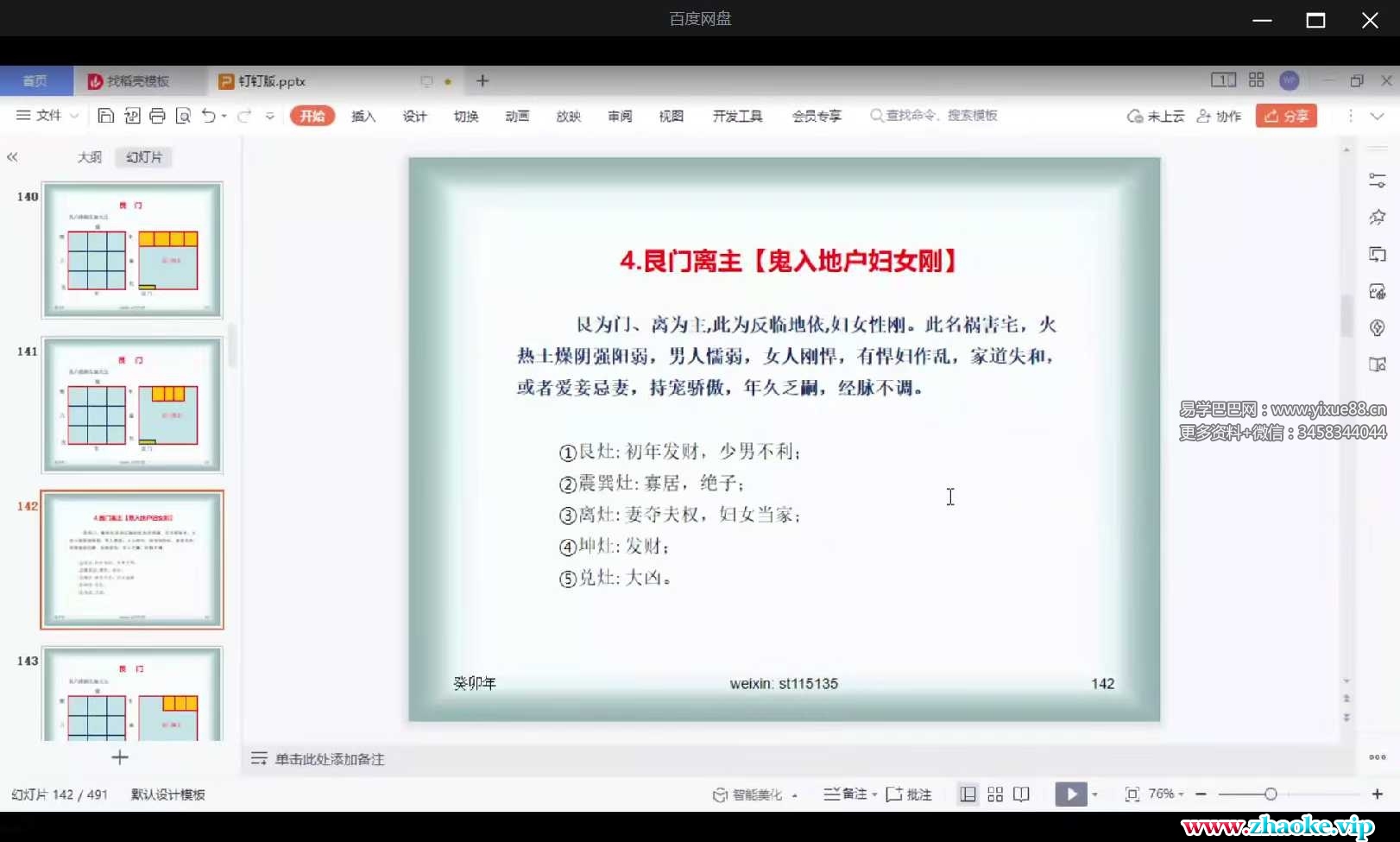Image resolution: width=1400 pixels, height=842 pixels.
Task: Click the fit-slide-to-window icon
Action: pyautogui.click(x=1132, y=795)
